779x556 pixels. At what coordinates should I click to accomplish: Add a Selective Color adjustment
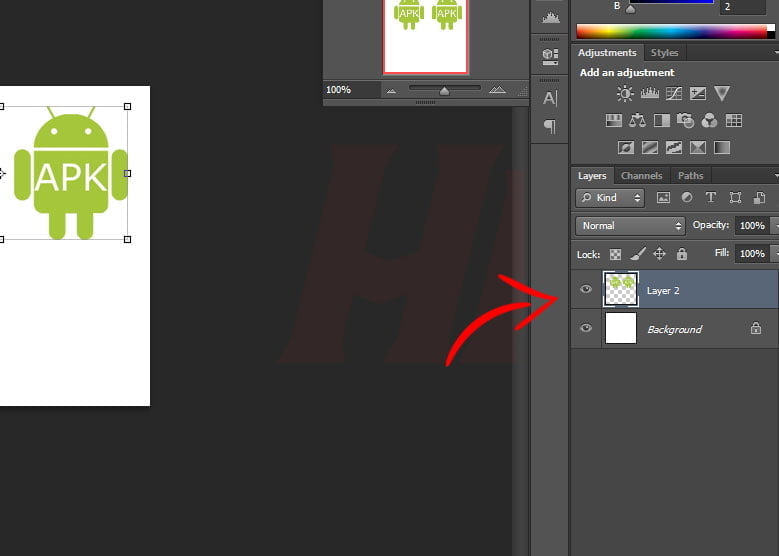[698, 148]
